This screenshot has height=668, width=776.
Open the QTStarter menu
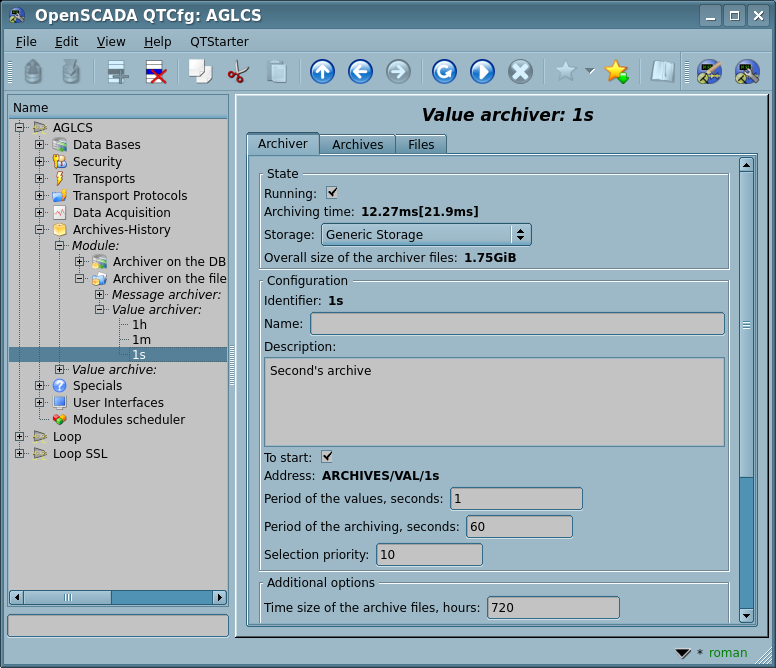219,42
